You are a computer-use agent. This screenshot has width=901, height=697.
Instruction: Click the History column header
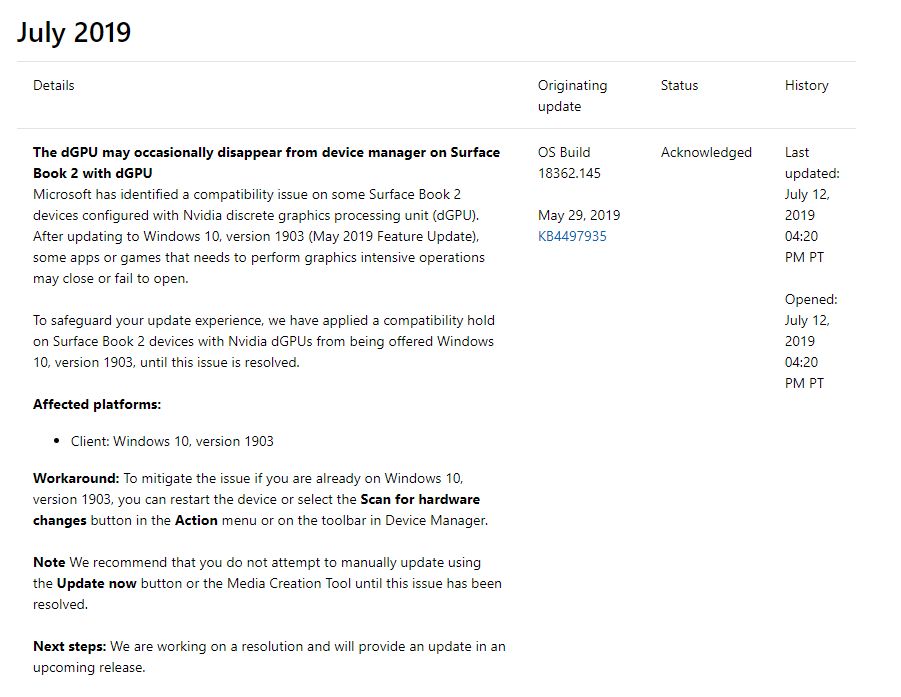pyautogui.click(x=806, y=85)
